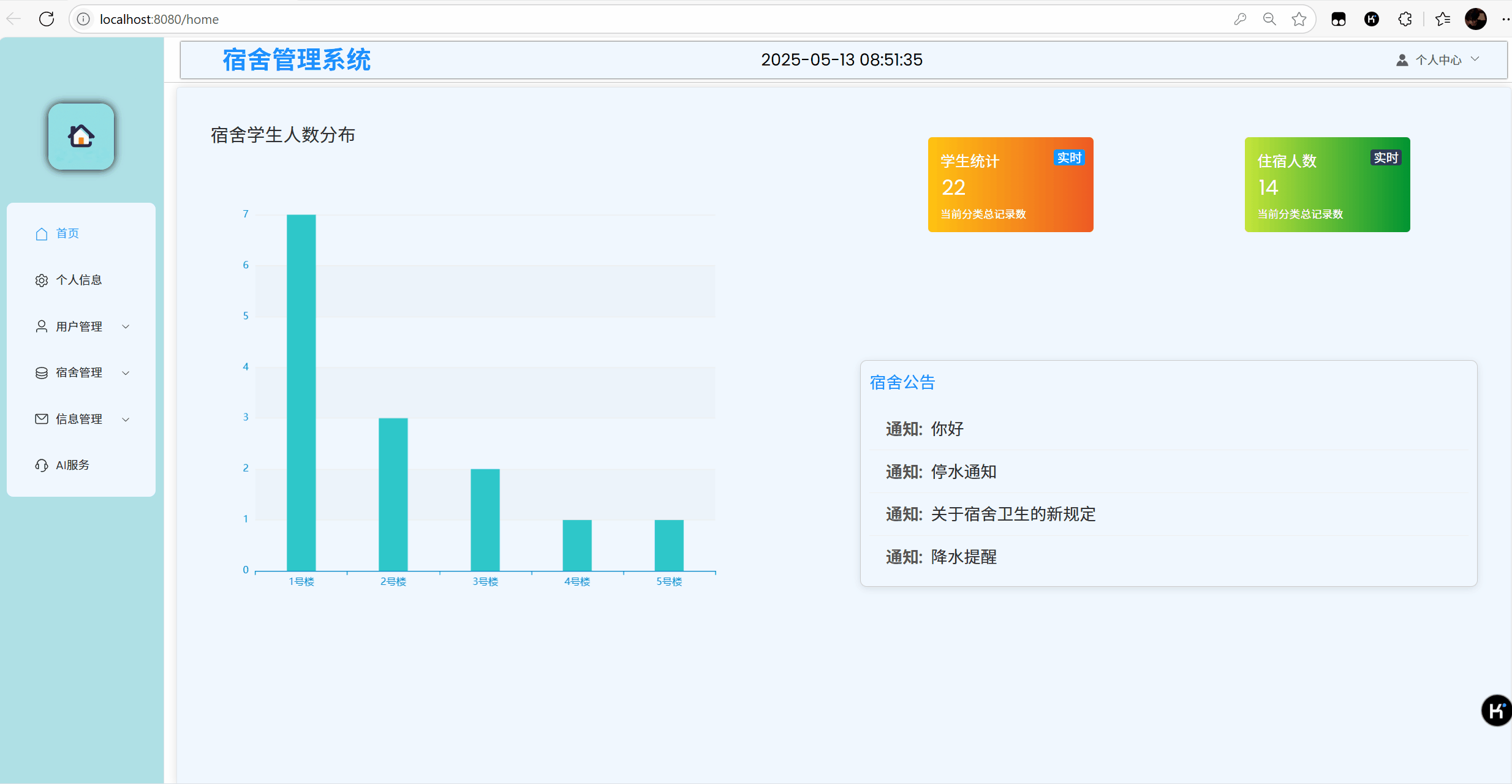
Task: Open browser extensions puzzle icon
Action: click(1405, 19)
